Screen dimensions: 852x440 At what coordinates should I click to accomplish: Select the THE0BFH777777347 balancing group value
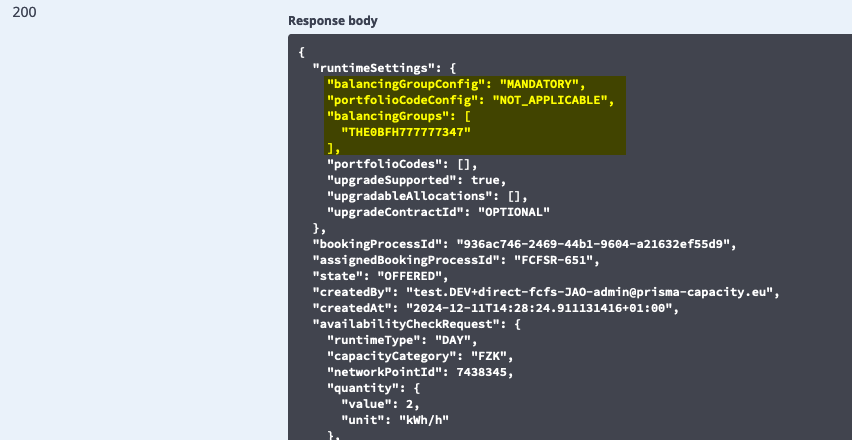tap(405, 132)
